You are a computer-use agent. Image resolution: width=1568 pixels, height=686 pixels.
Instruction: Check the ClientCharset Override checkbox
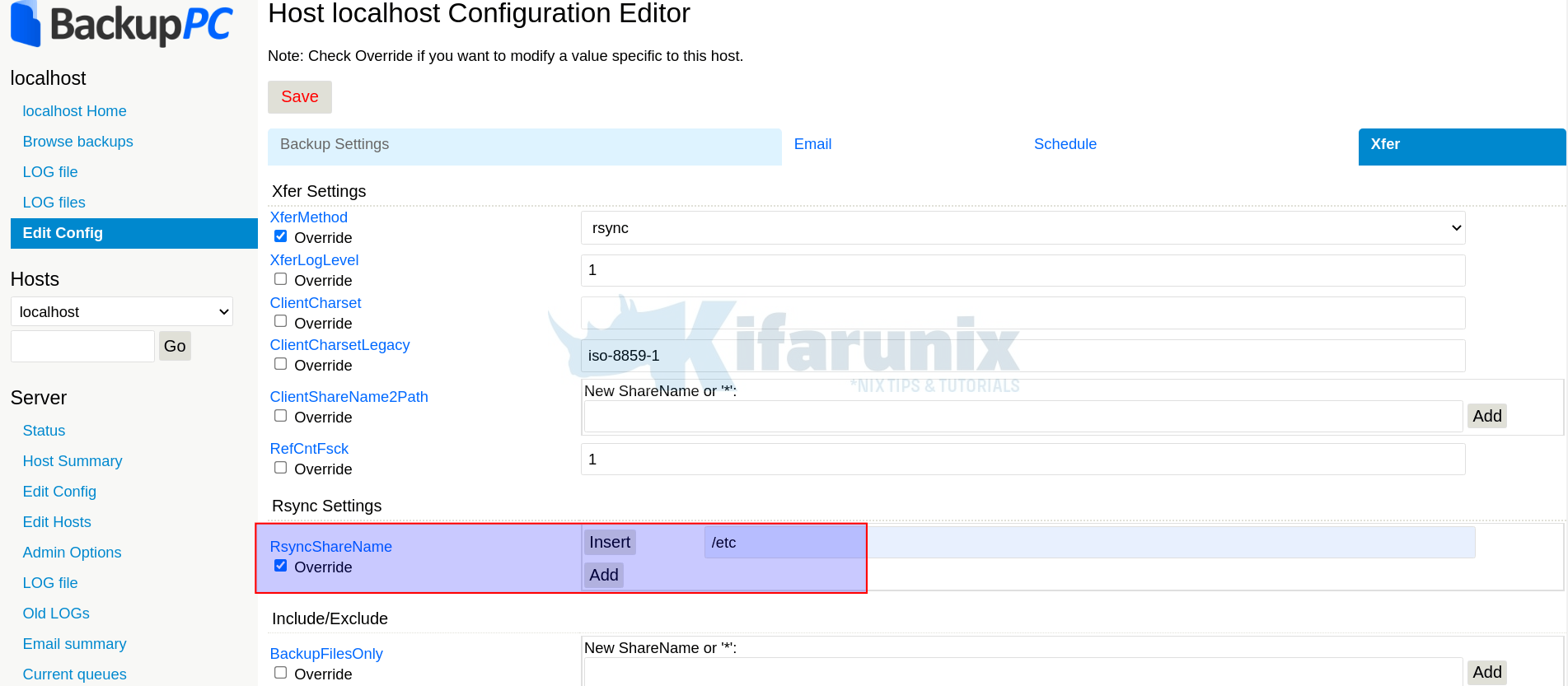tap(281, 321)
